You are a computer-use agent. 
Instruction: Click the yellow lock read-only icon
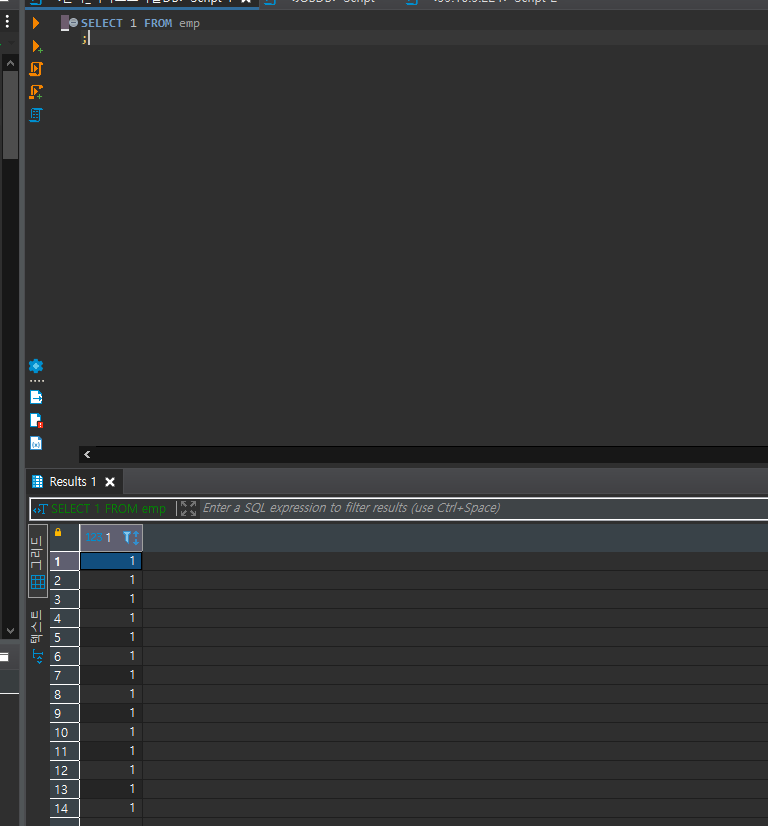(58, 533)
